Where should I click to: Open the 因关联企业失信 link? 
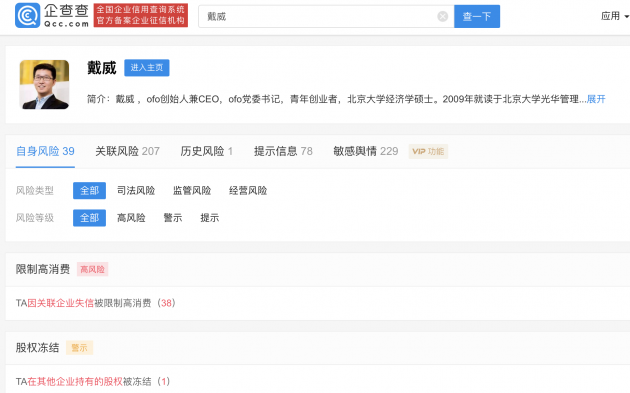[61, 303]
